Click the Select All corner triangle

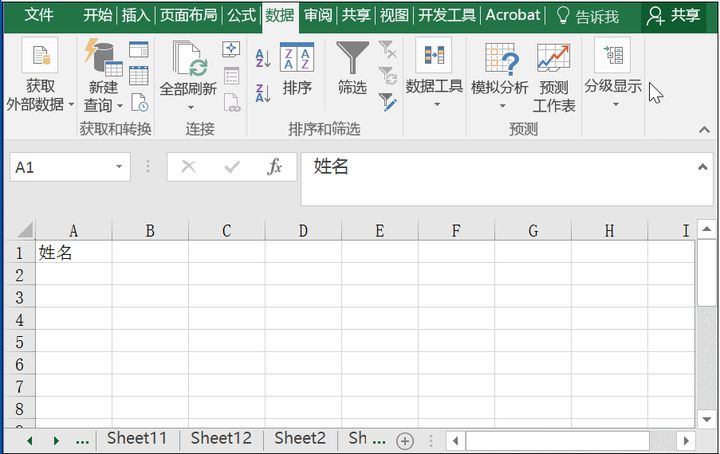[x=24, y=230]
